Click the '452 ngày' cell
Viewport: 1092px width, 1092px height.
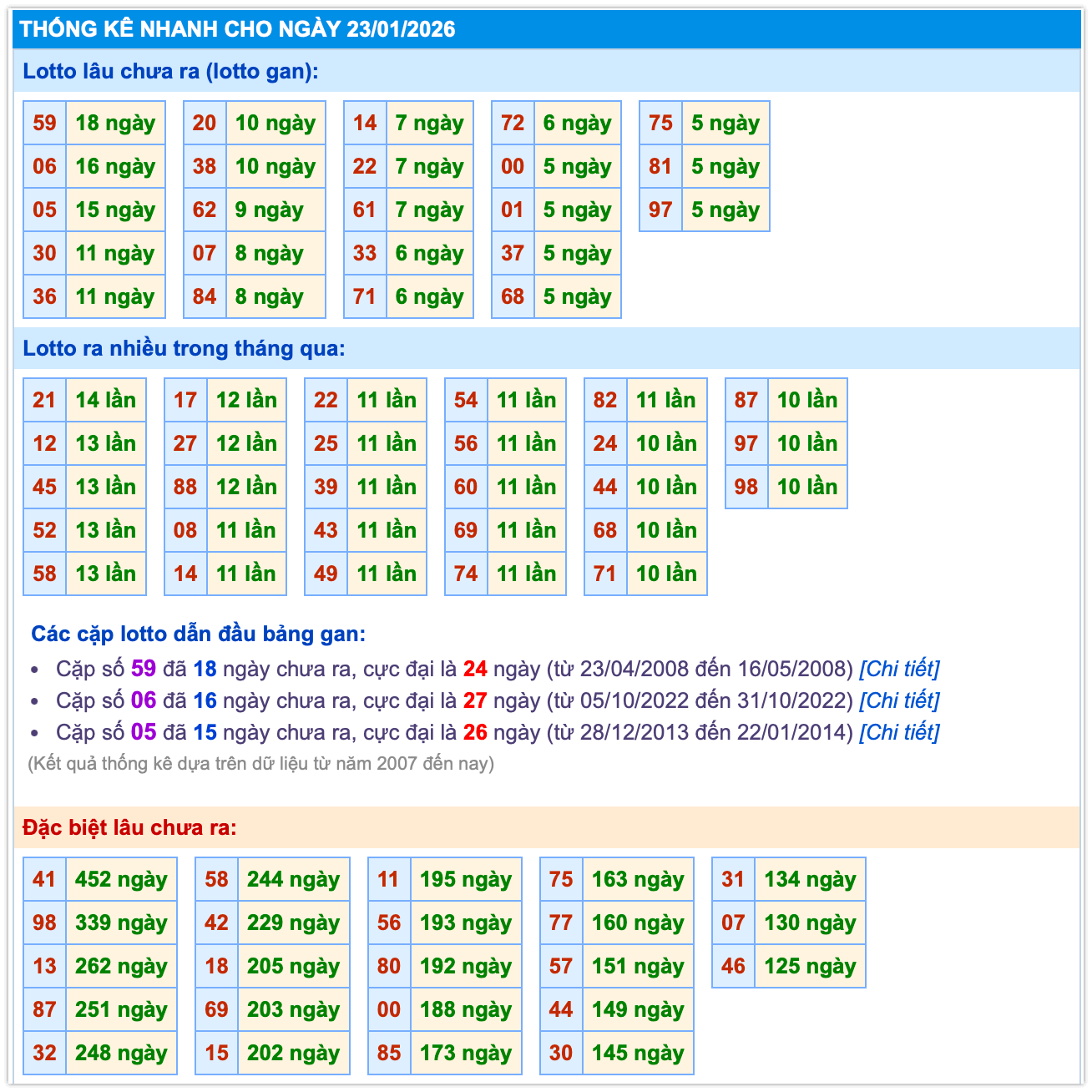(x=121, y=880)
